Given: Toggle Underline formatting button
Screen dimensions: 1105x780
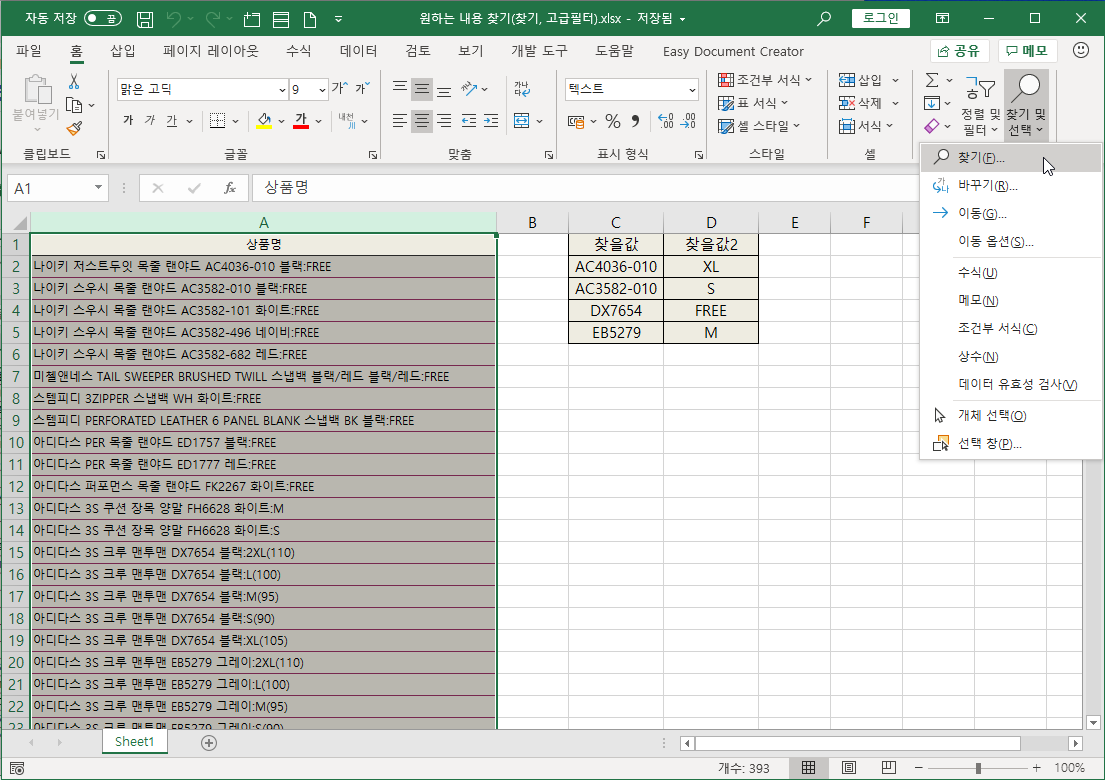Looking at the screenshot, I should [x=171, y=120].
